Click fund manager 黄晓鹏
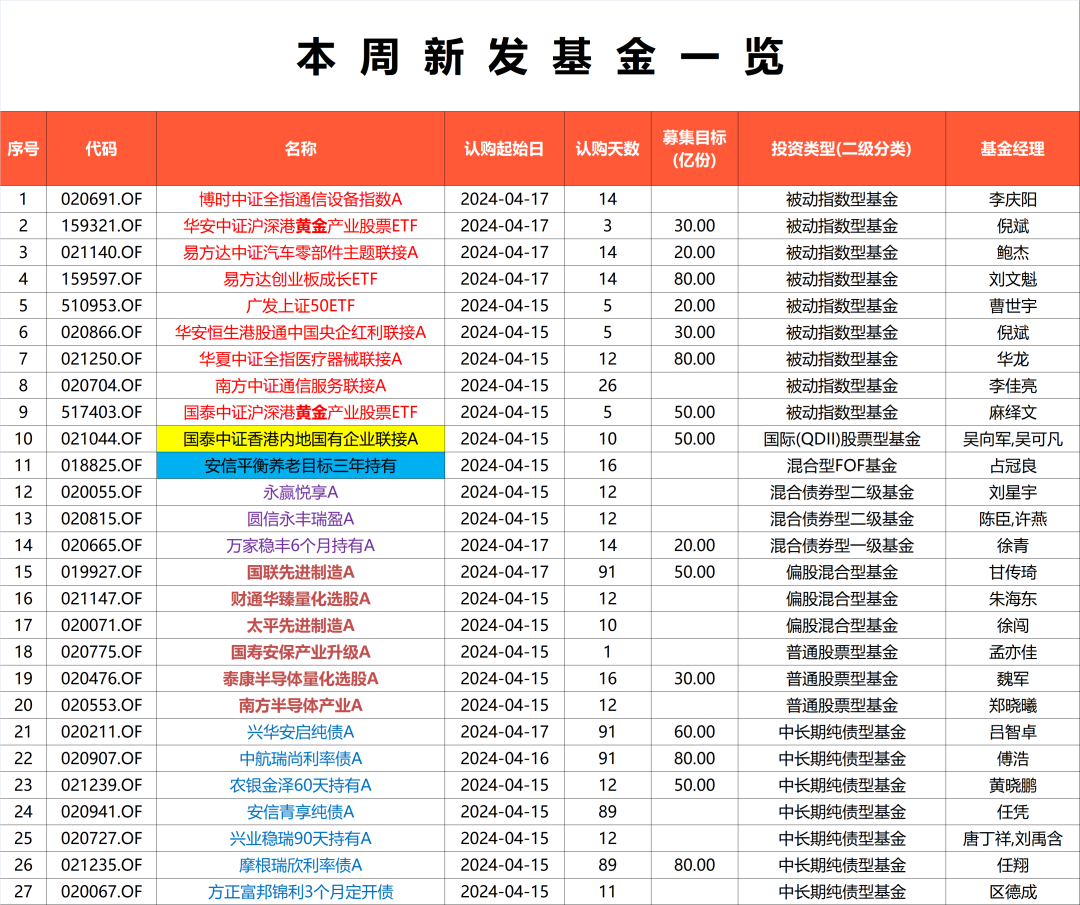1080x905 pixels. point(1012,785)
